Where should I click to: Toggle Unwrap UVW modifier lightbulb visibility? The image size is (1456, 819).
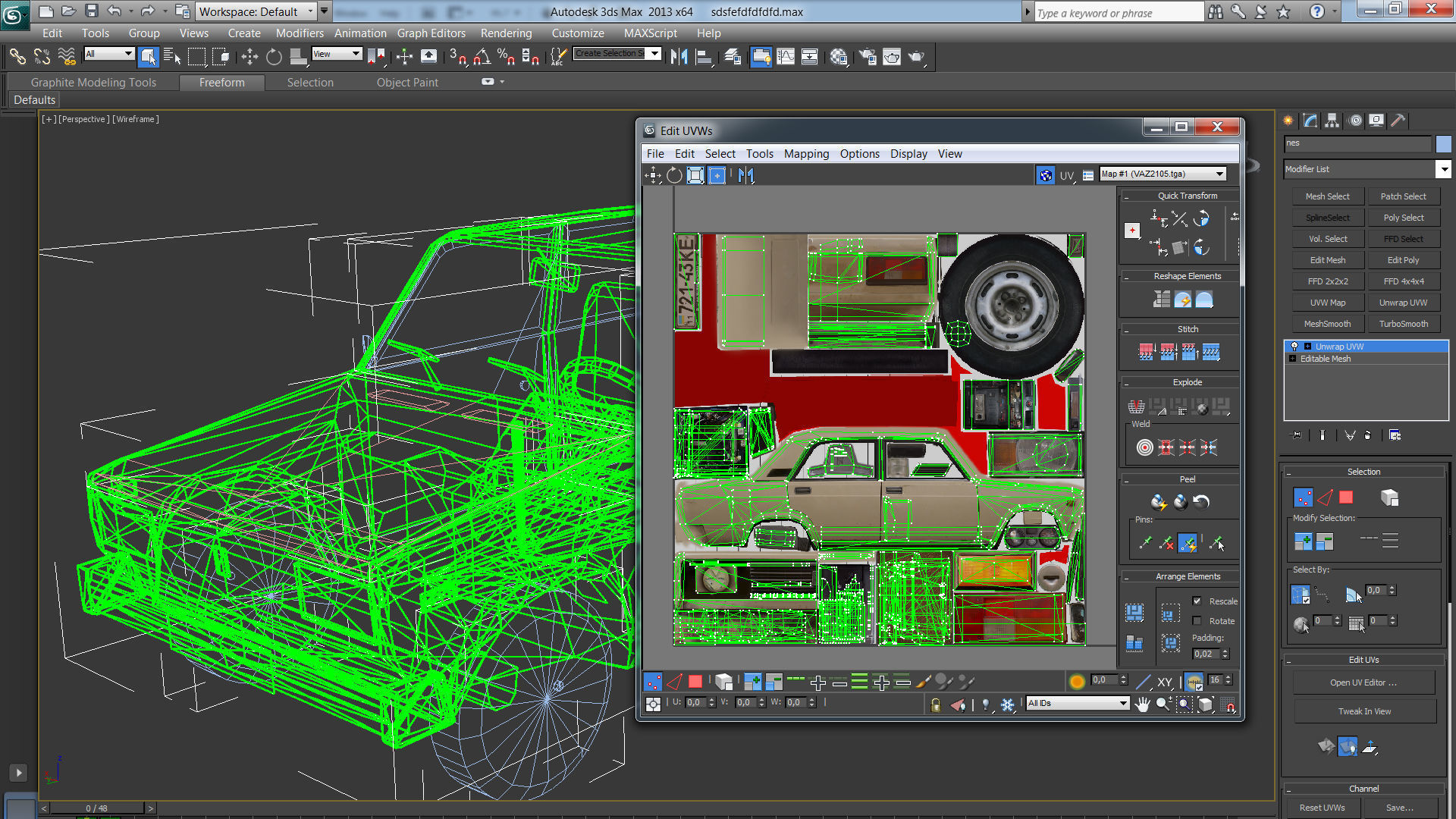click(x=1294, y=347)
